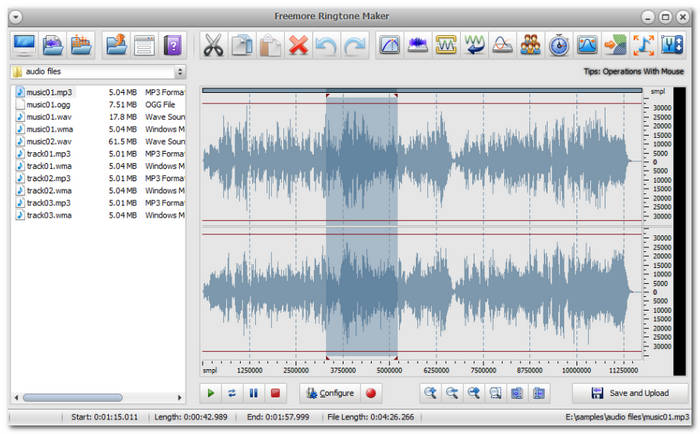This screenshot has width=700, height=434.
Task: Click the Redo arrow icon
Action: pyautogui.click(x=354, y=45)
